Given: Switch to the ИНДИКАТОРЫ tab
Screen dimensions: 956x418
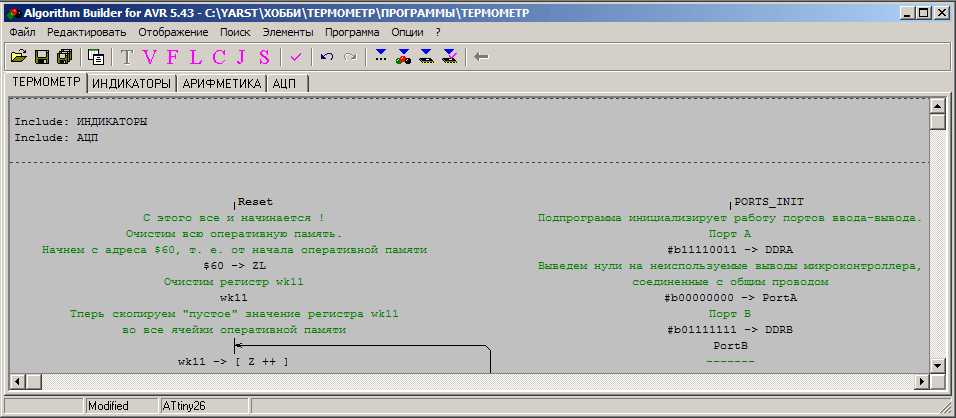Looking at the screenshot, I should [x=132, y=85].
